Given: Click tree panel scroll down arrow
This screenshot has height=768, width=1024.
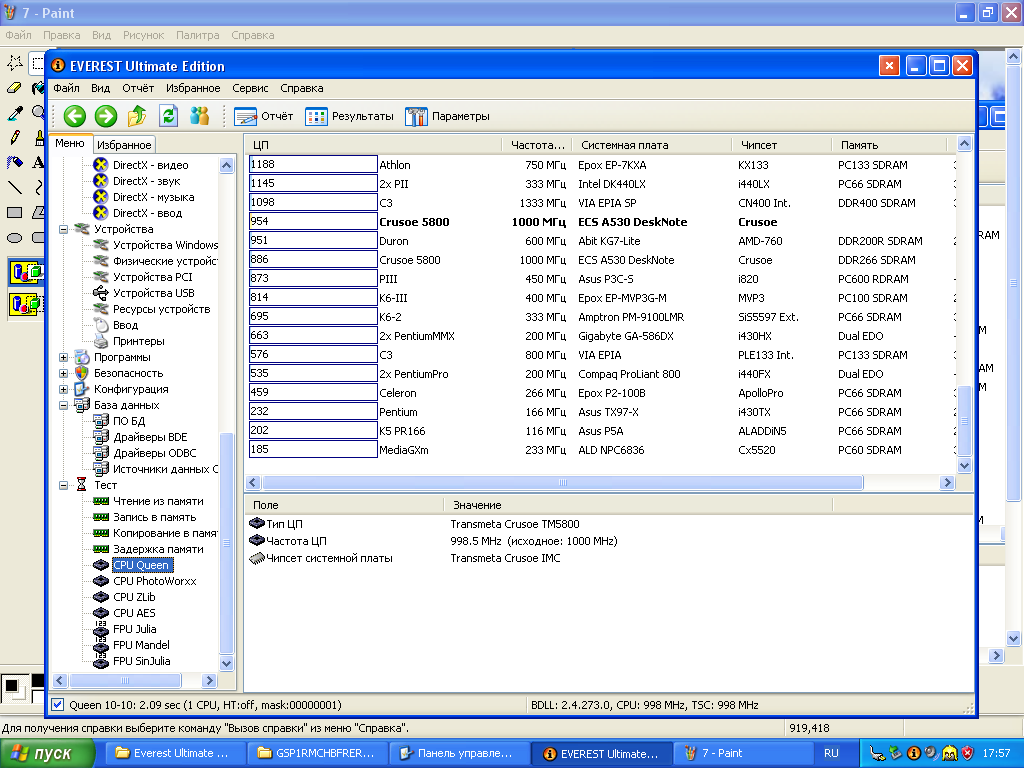Looking at the screenshot, I should 227,664.
